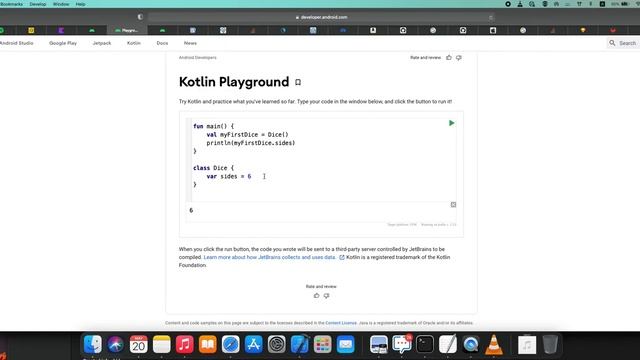Viewport: 640px width, 360px height.
Task: Click the 'fun main() {' code line
Action: tap(213, 126)
